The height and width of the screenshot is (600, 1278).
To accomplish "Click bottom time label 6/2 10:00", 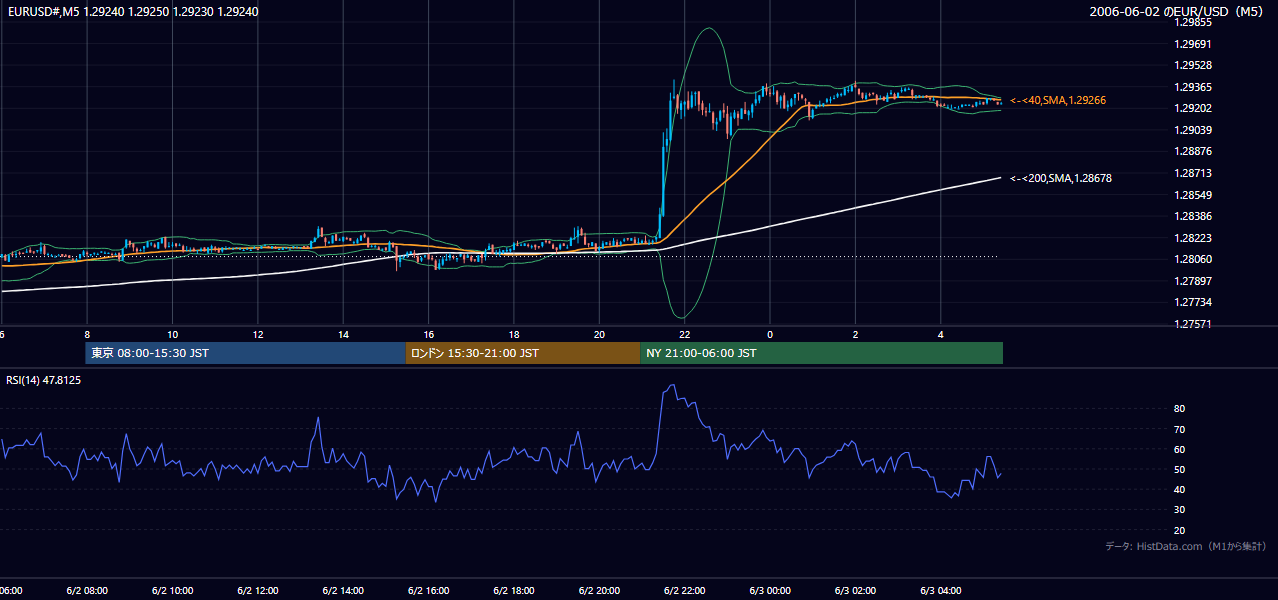I will [173, 591].
